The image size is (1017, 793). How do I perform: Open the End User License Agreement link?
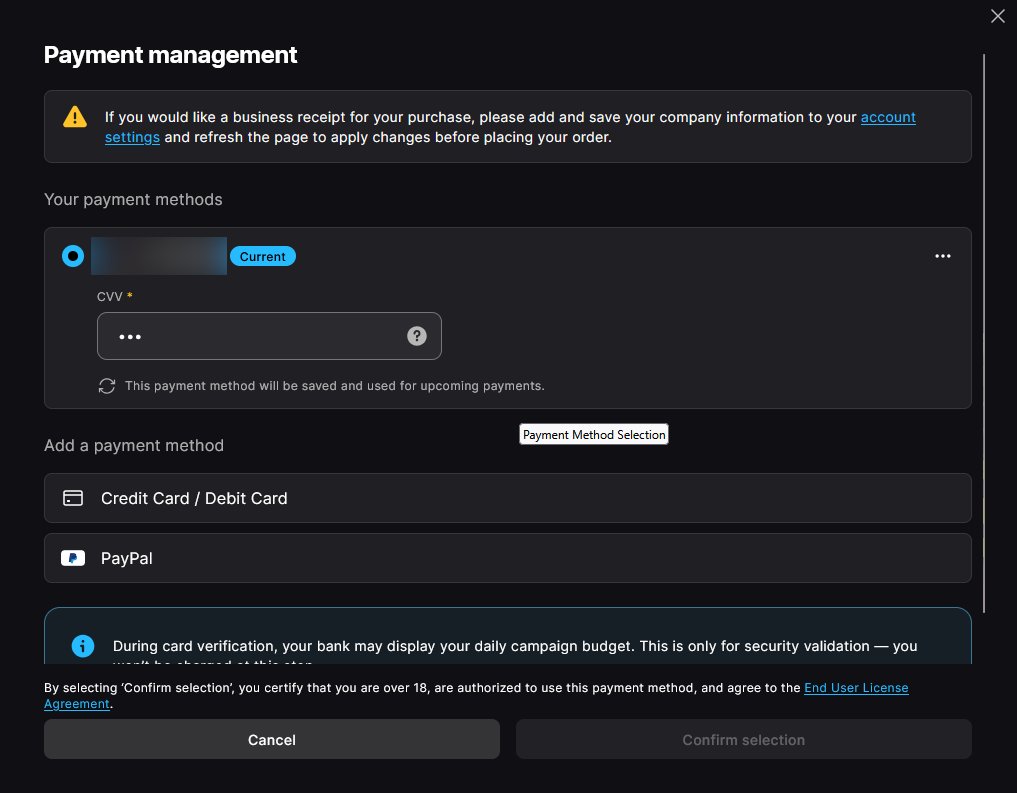click(856, 688)
